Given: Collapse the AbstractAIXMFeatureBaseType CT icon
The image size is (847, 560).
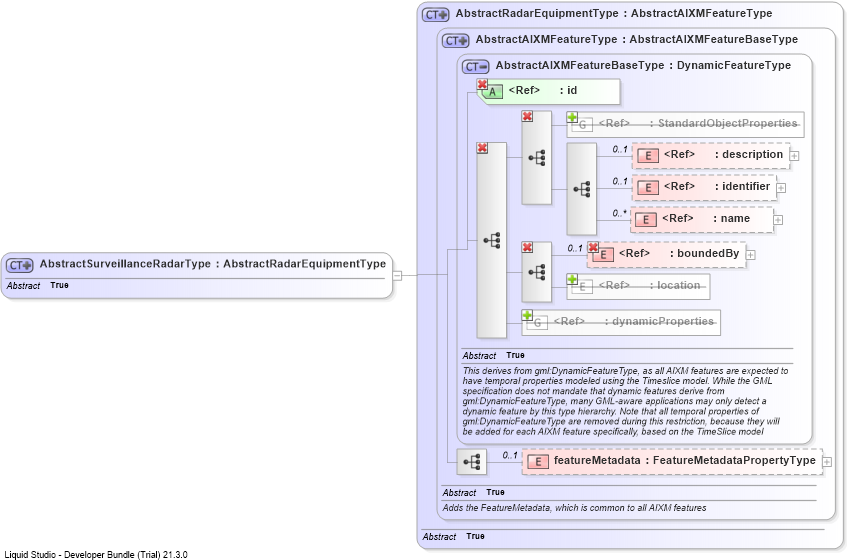Looking at the screenshot, I should [475, 66].
